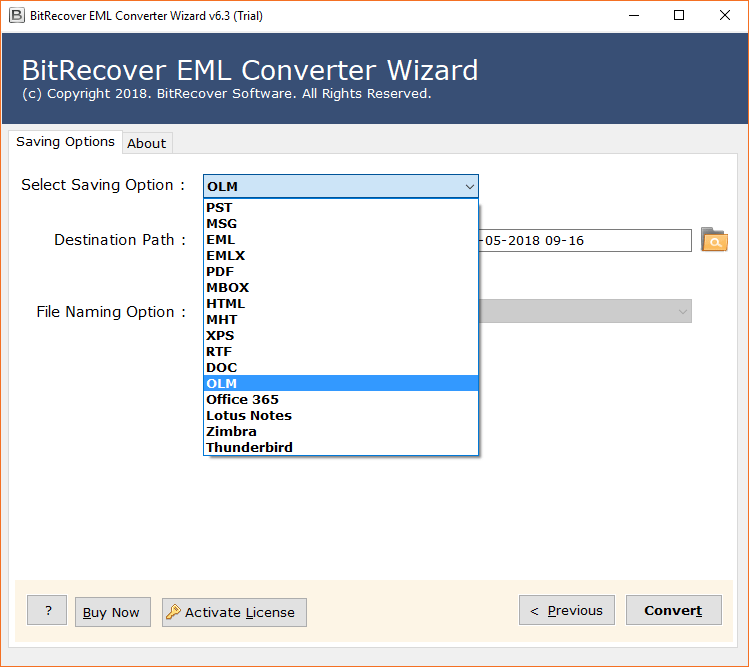Open the Select Saving Option combo box
This screenshot has width=749, height=667.
pos(341,186)
